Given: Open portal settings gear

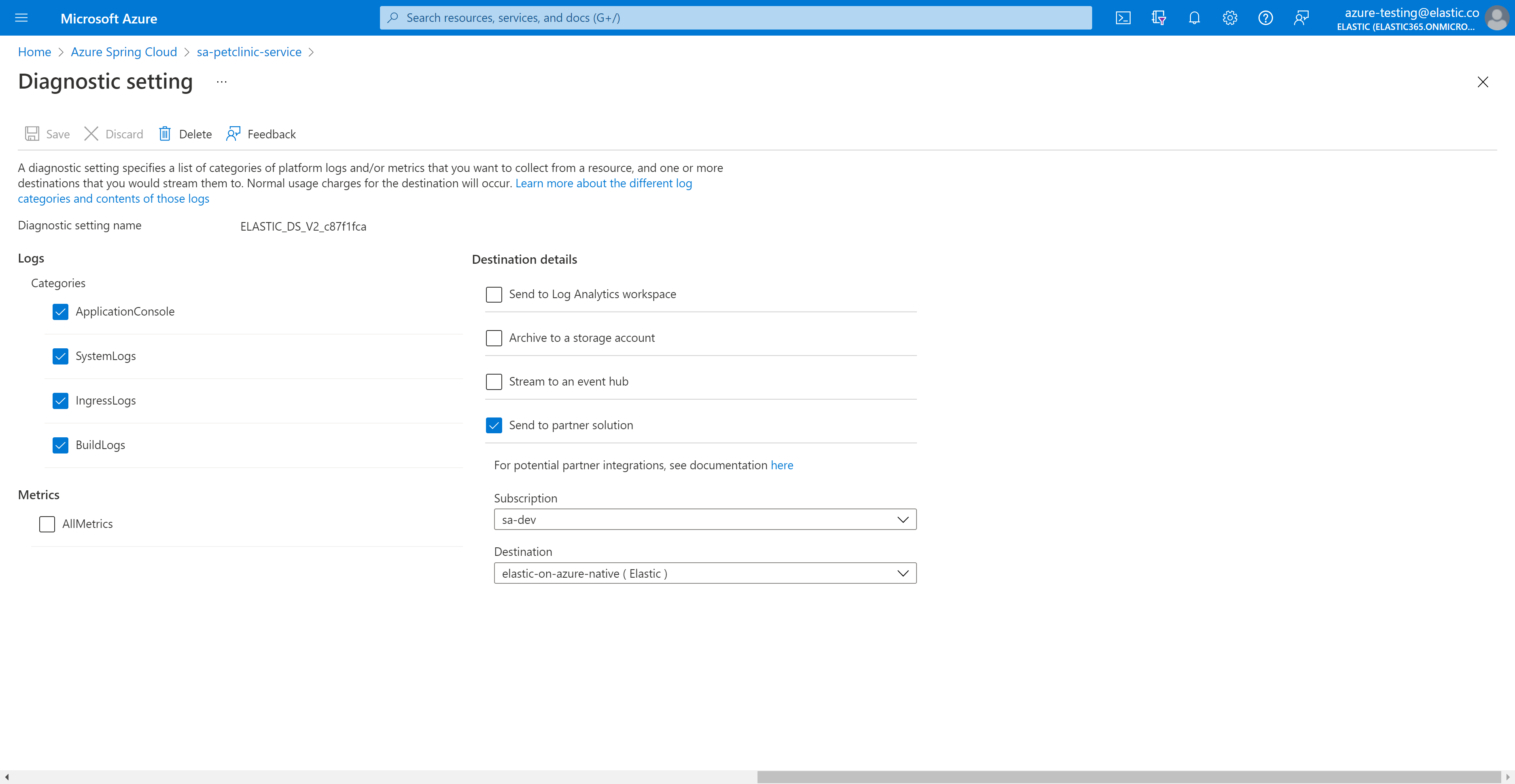Looking at the screenshot, I should tap(1230, 18).
